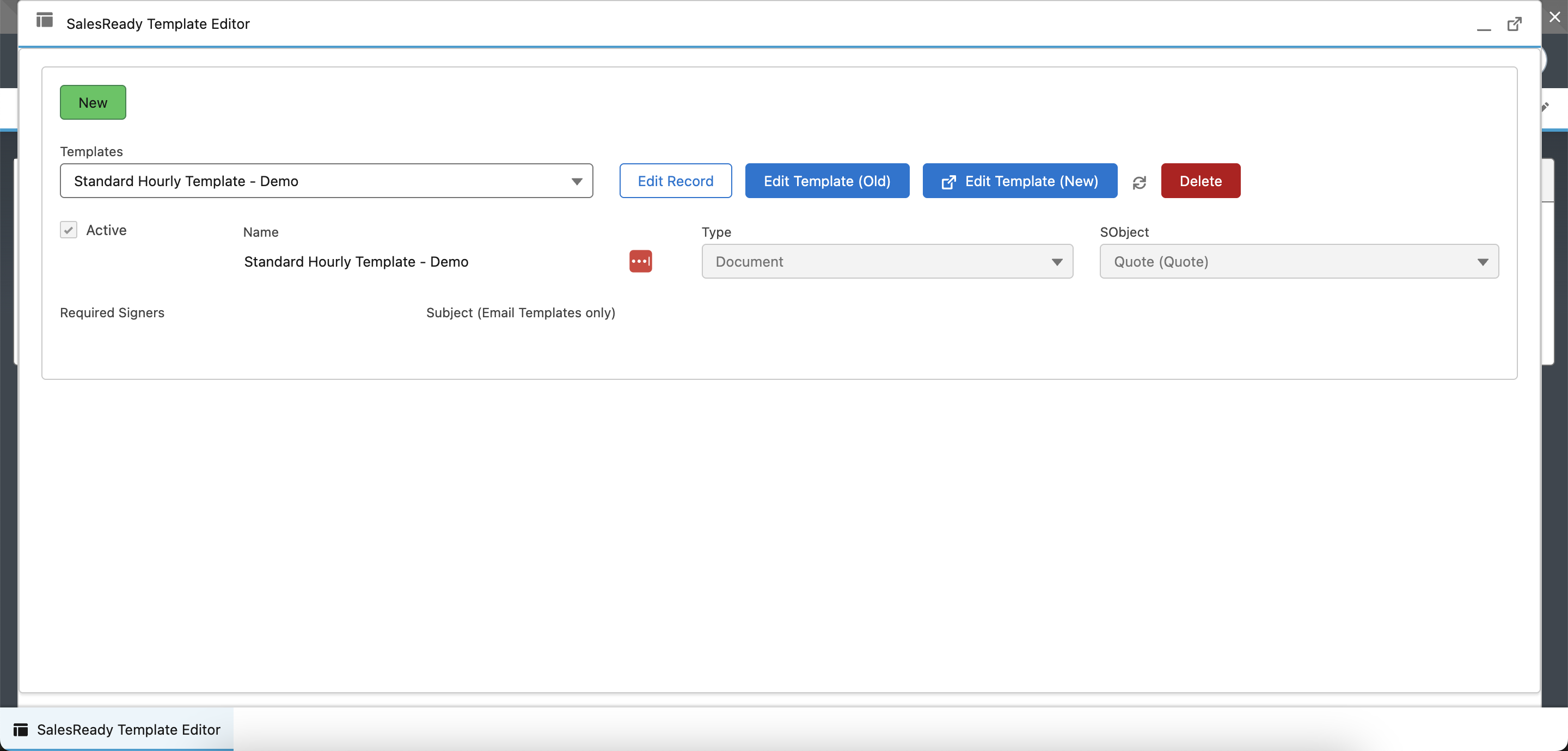Click the Active checkbox label text
The height and width of the screenshot is (751, 1568).
[107, 230]
